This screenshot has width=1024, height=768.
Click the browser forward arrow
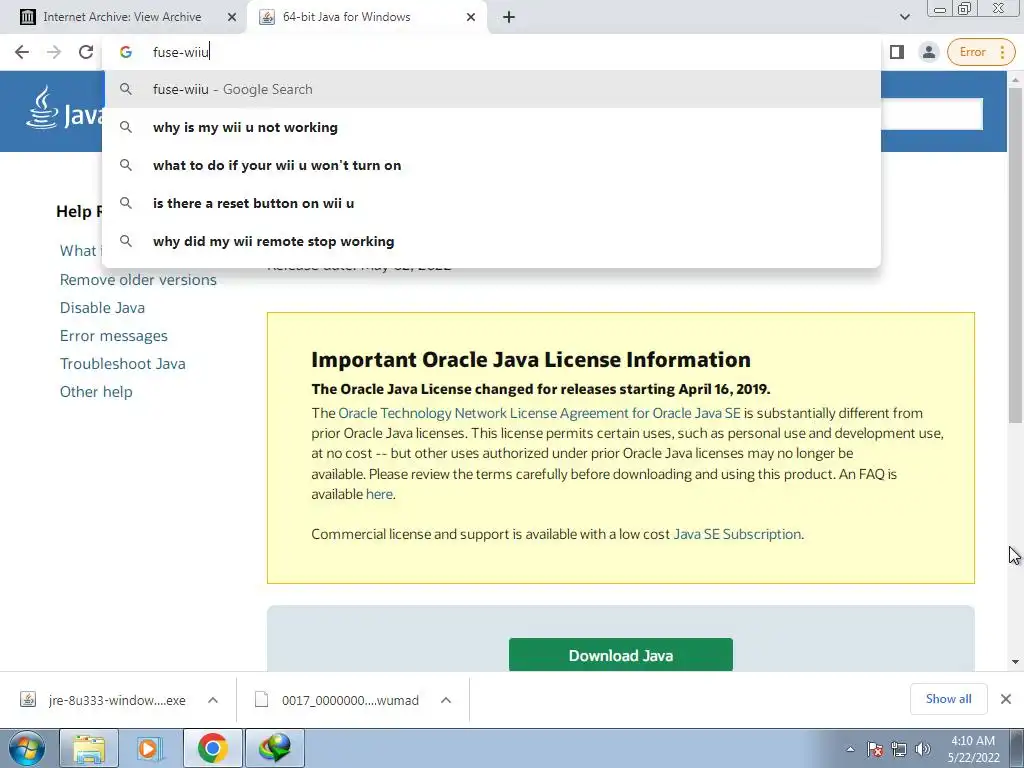[x=54, y=52]
